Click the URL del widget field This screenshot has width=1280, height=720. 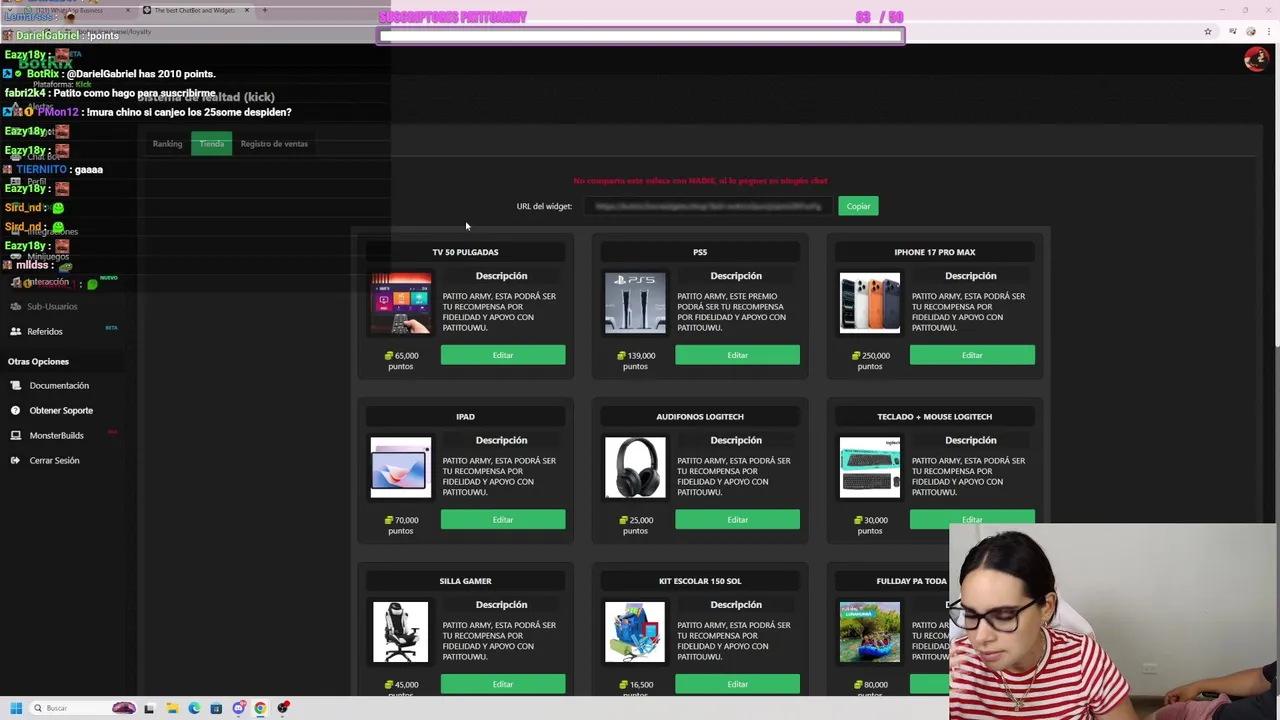pyautogui.click(x=707, y=206)
